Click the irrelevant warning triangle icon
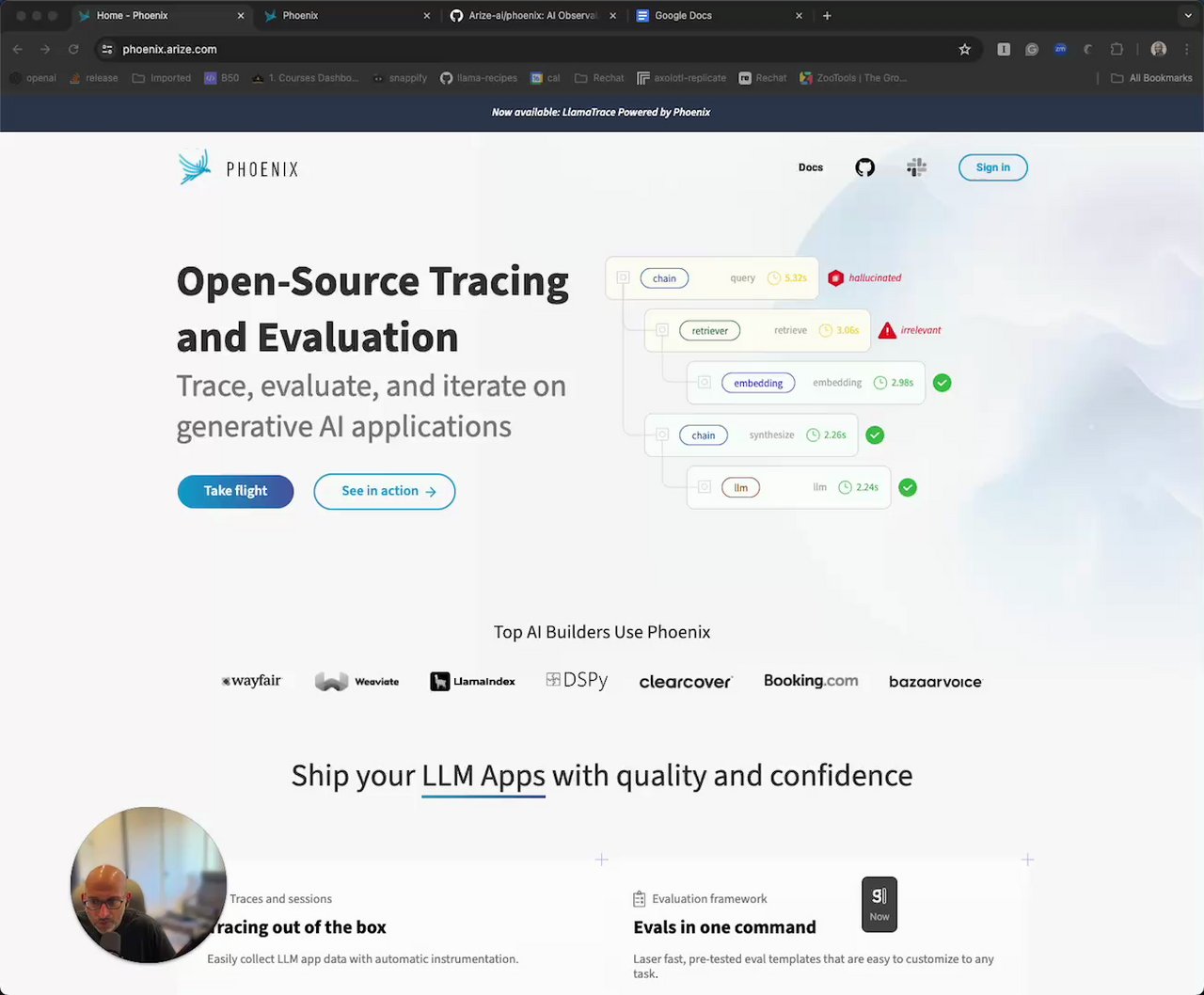 887,330
